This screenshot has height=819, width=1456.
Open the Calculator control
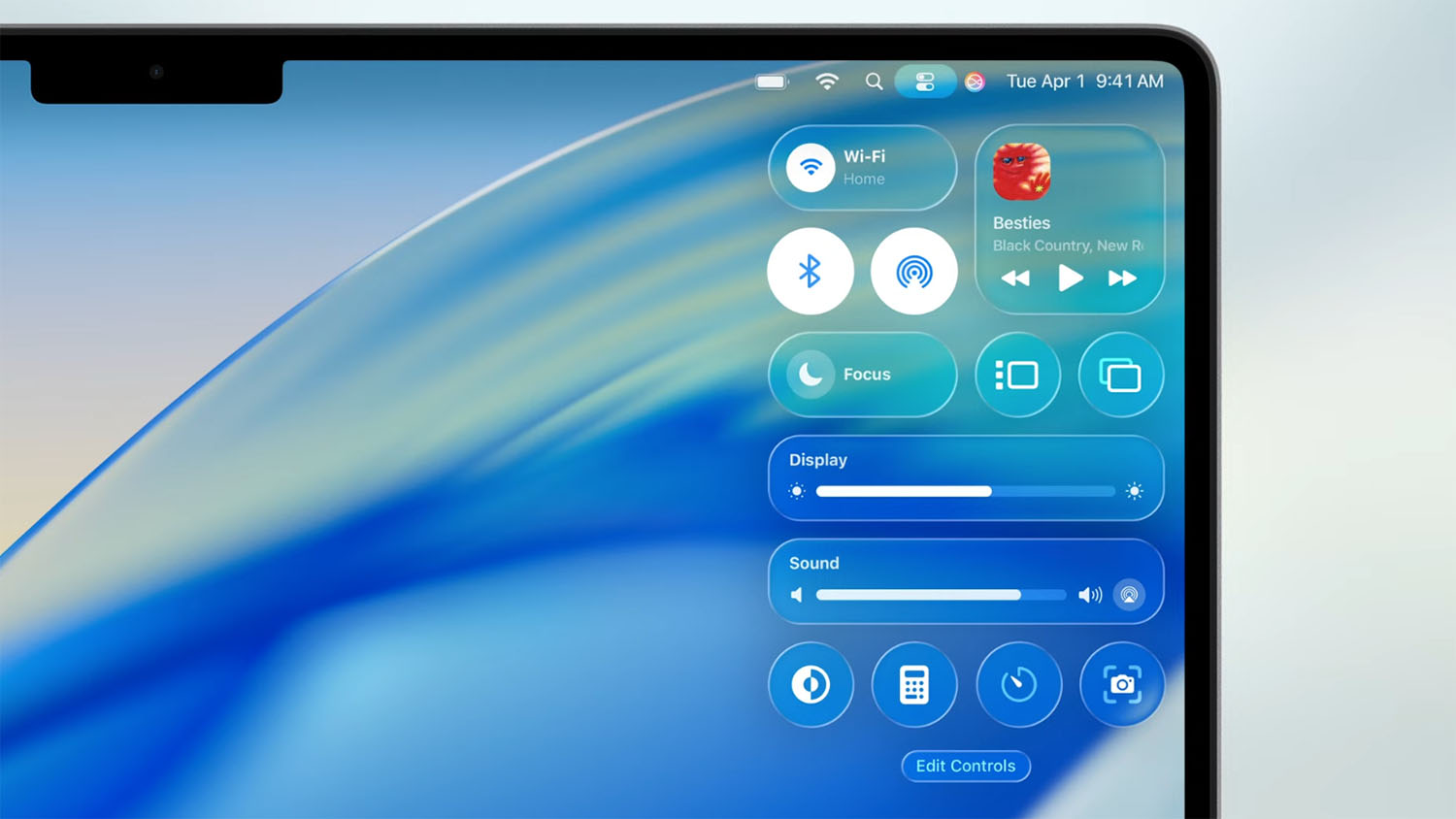(913, 685)
